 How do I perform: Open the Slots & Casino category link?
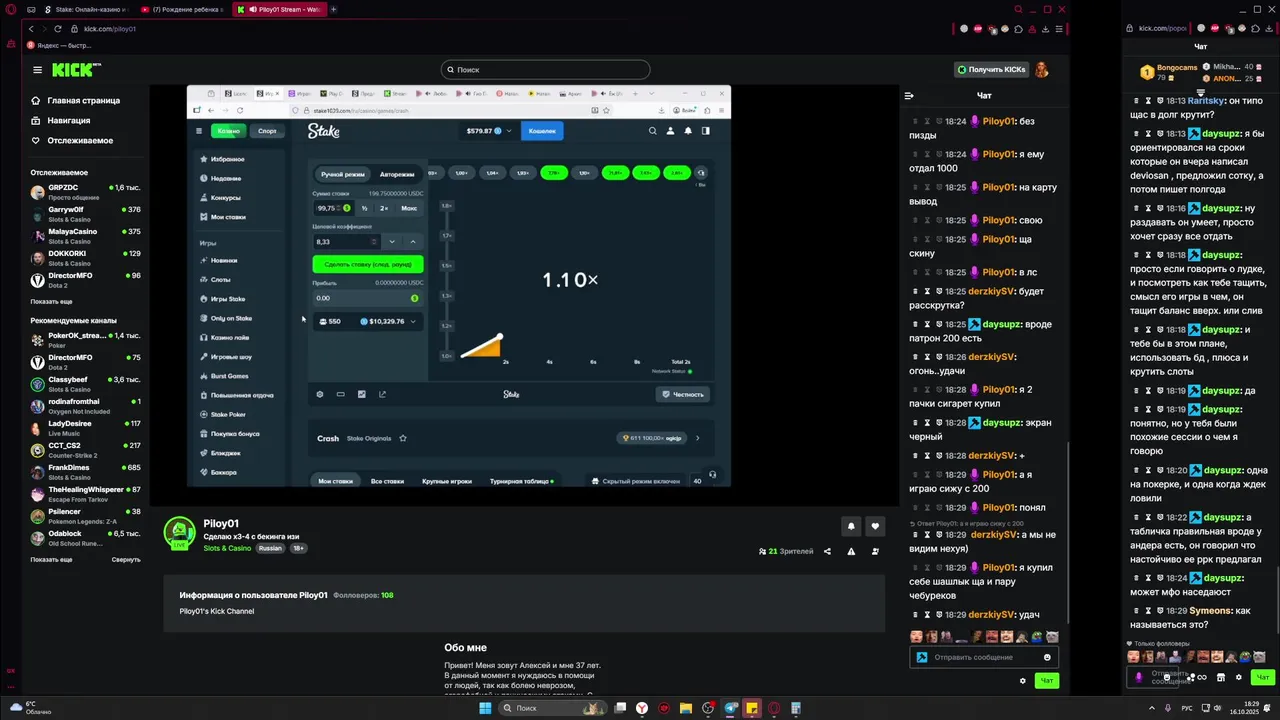pyautogui.click(x=228, y=548)
